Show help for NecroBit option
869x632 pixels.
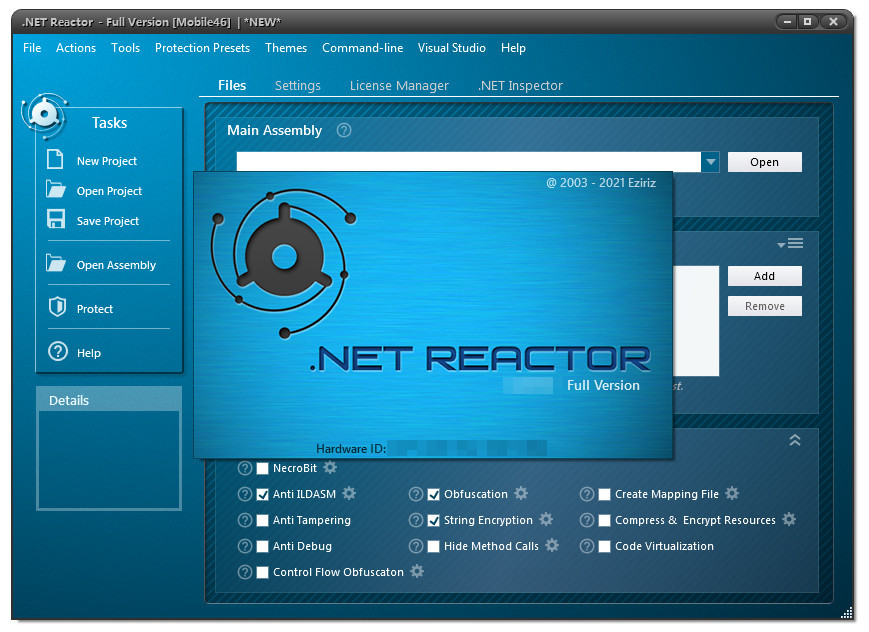[x=244, y=468]
